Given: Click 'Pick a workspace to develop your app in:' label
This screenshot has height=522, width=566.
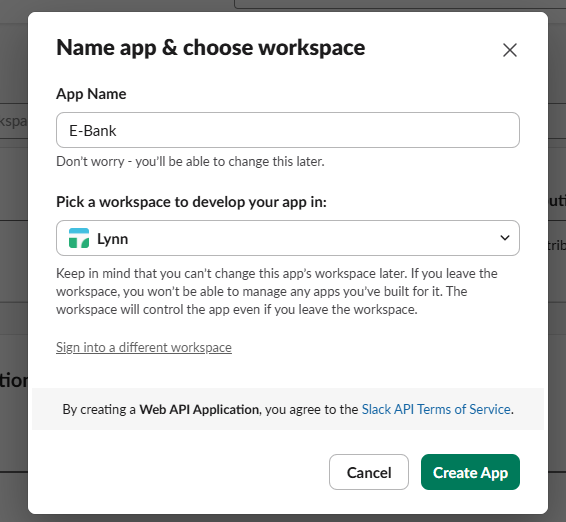Looking at the screenshot, I should click(191, 202).
